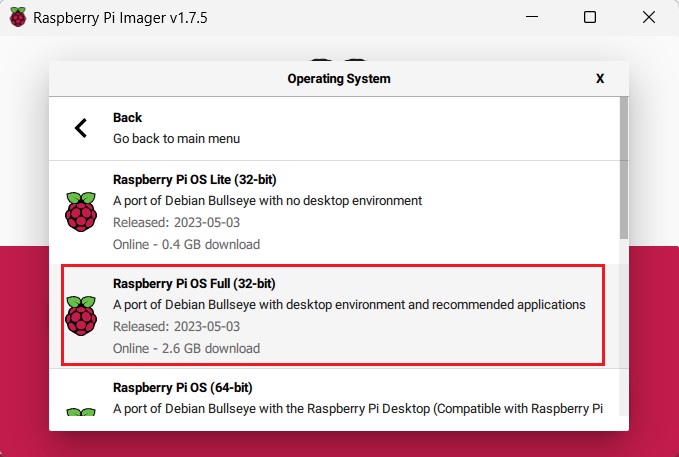The image size is (679, 457).
Task: Click the raspberry icon for 64-bit OS
Action: click(x=80, y=408)
